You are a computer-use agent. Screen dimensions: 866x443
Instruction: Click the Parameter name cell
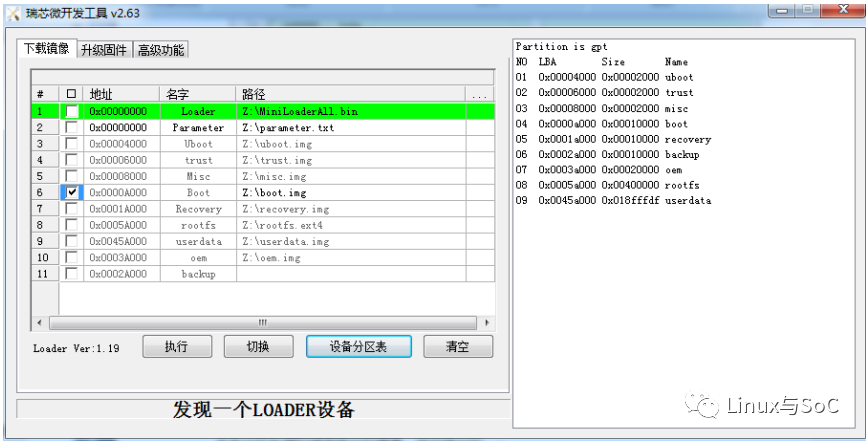(198, 128)
